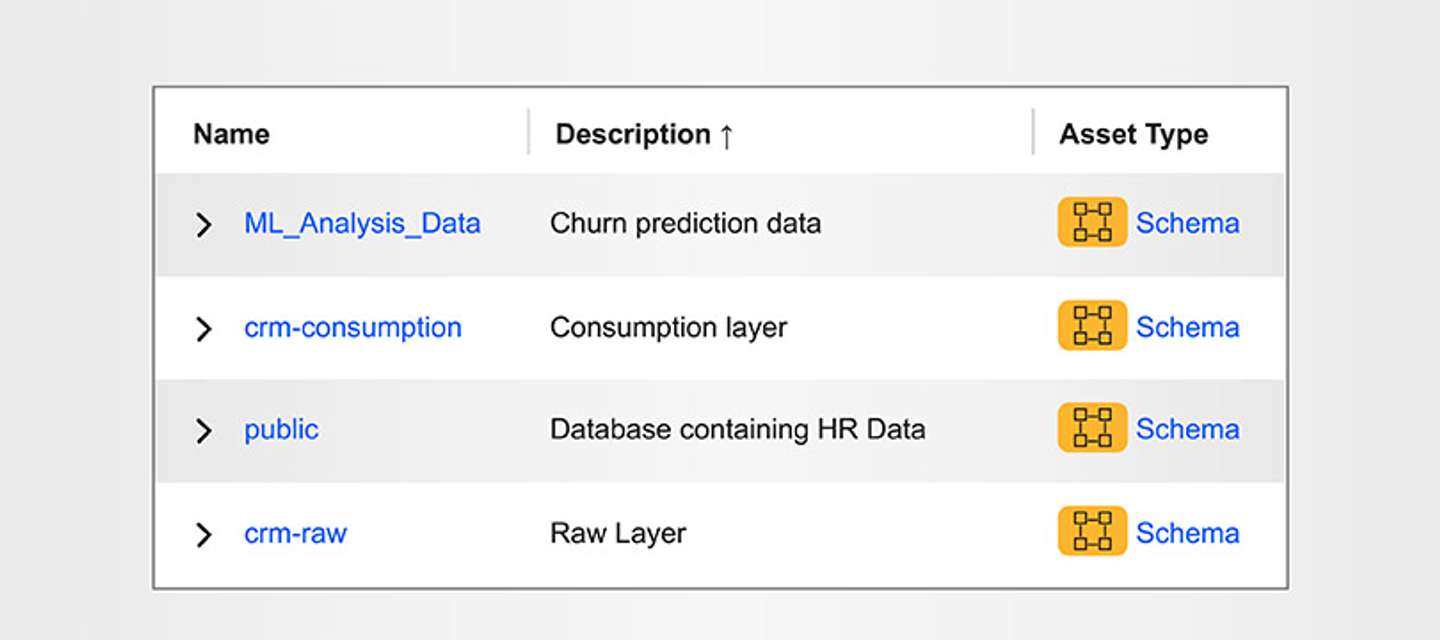Click the schema icon in crm-raw row
Viewport: 1440px width, 640px height.
(1092, 532)
